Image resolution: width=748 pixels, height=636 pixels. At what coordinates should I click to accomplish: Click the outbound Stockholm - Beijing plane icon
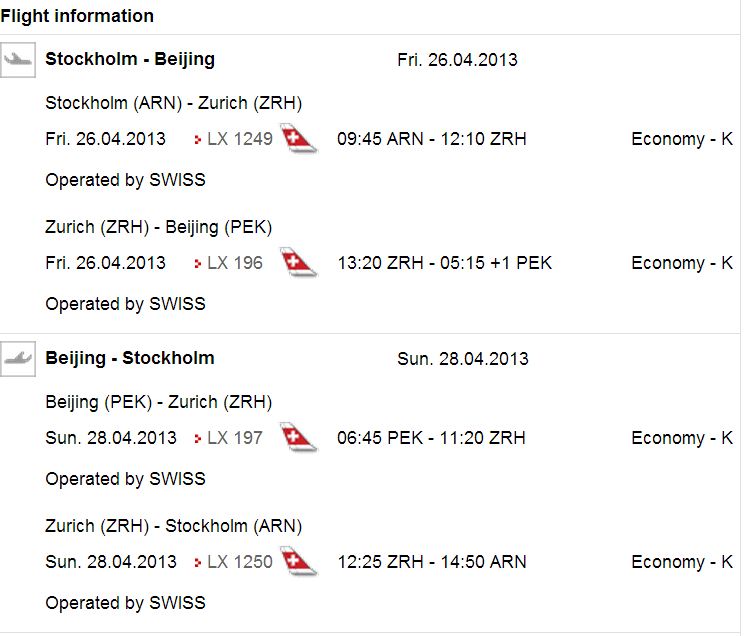(x=18, y=60)
